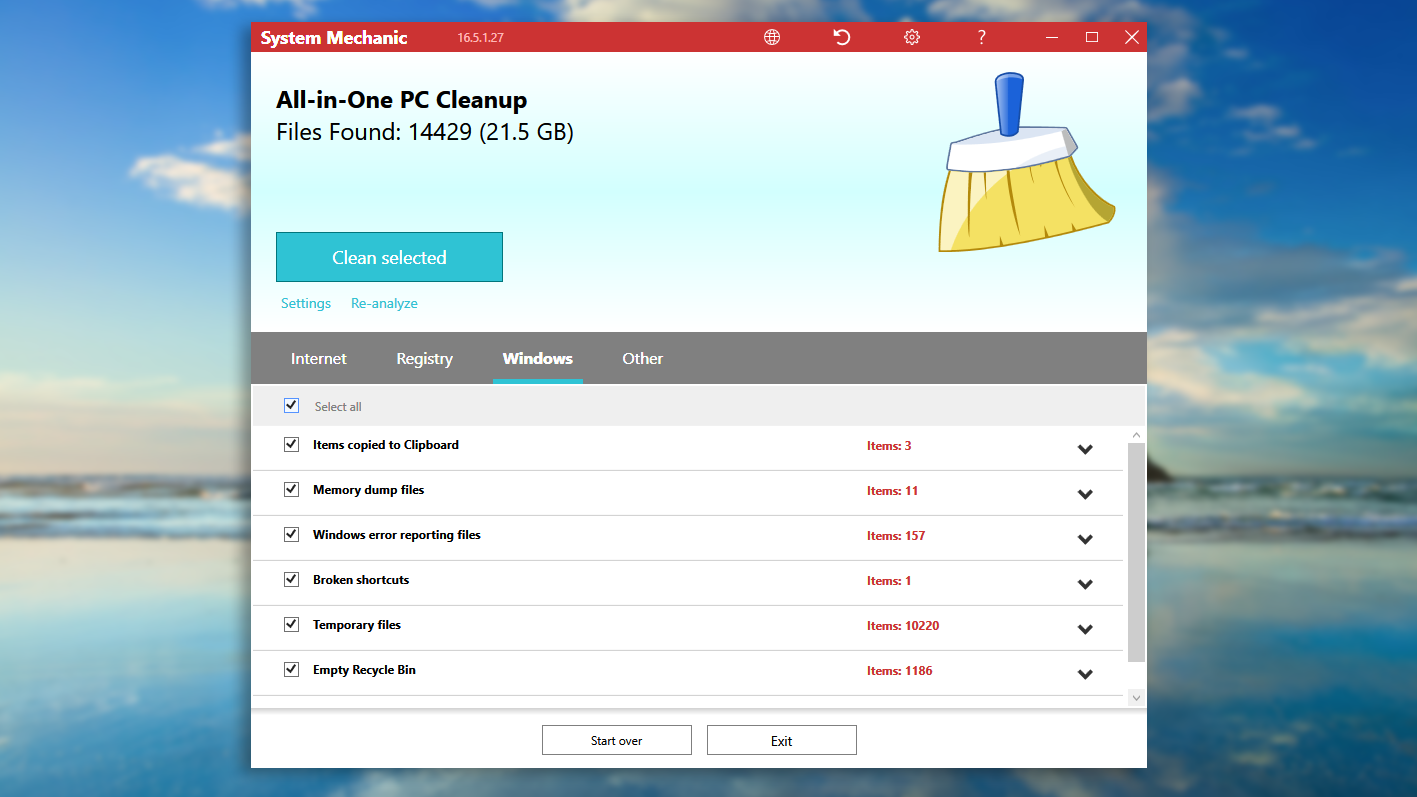
Task: Switch to the Registry tab
Action: point(424,358)
